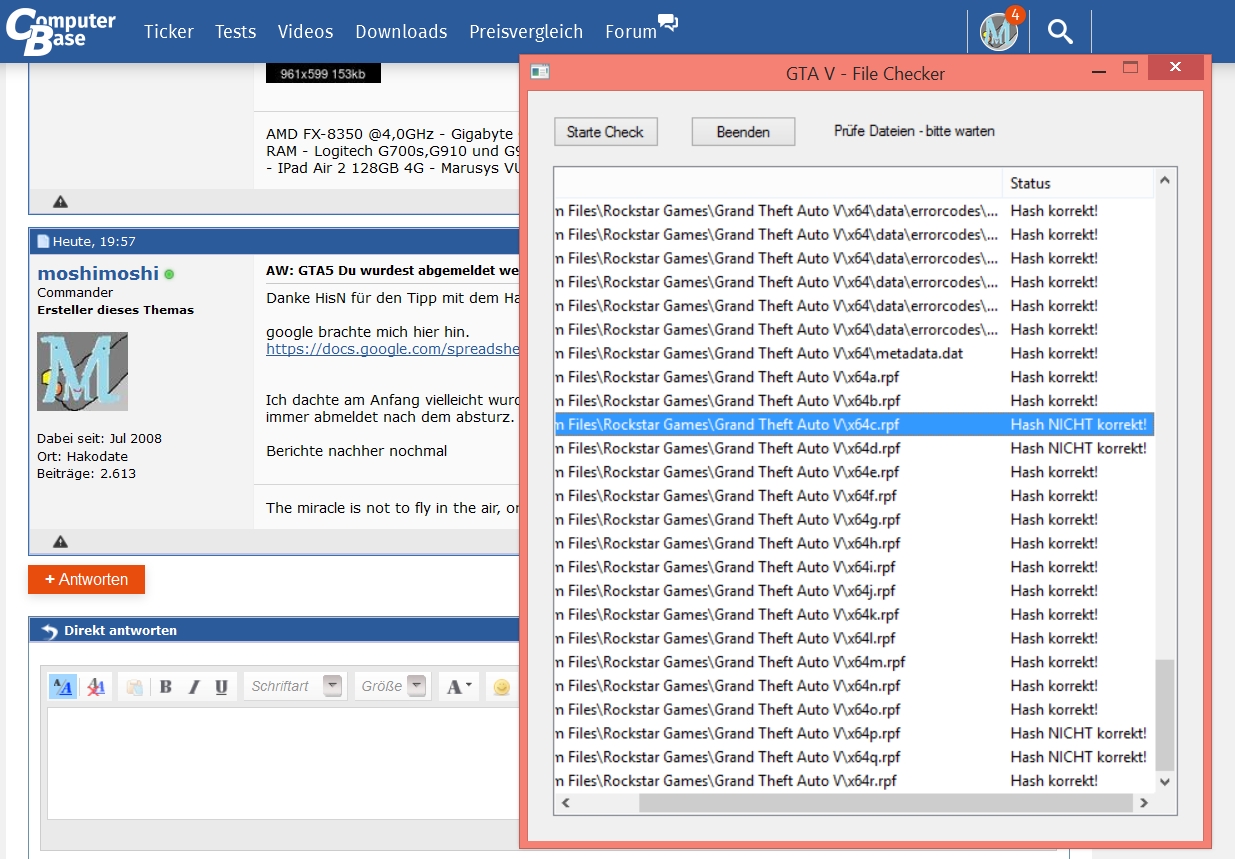
Task: Click moshimoshi's avatar image
Action: 82,371
